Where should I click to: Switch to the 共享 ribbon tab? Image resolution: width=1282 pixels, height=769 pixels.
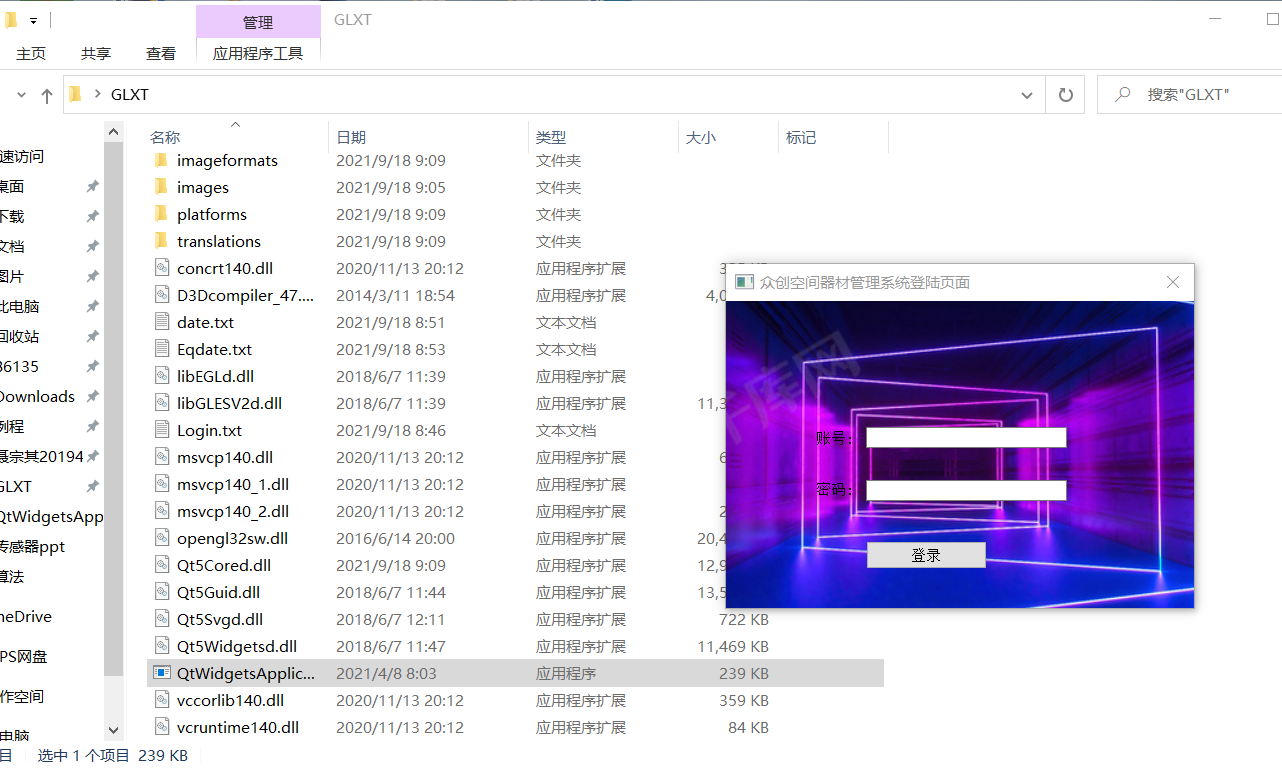tap(95, 53)
